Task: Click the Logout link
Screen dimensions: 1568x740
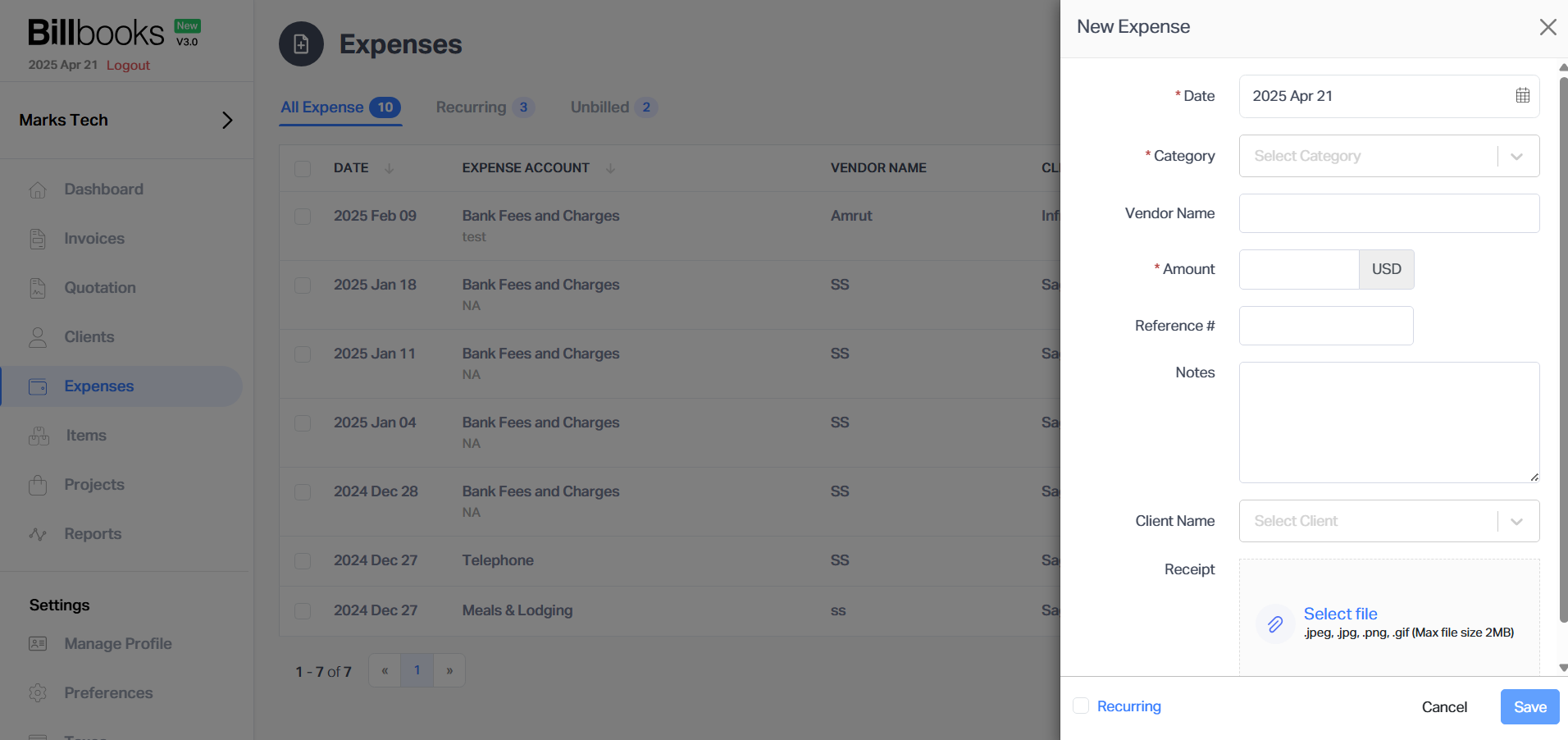Action: click(128, 65)
